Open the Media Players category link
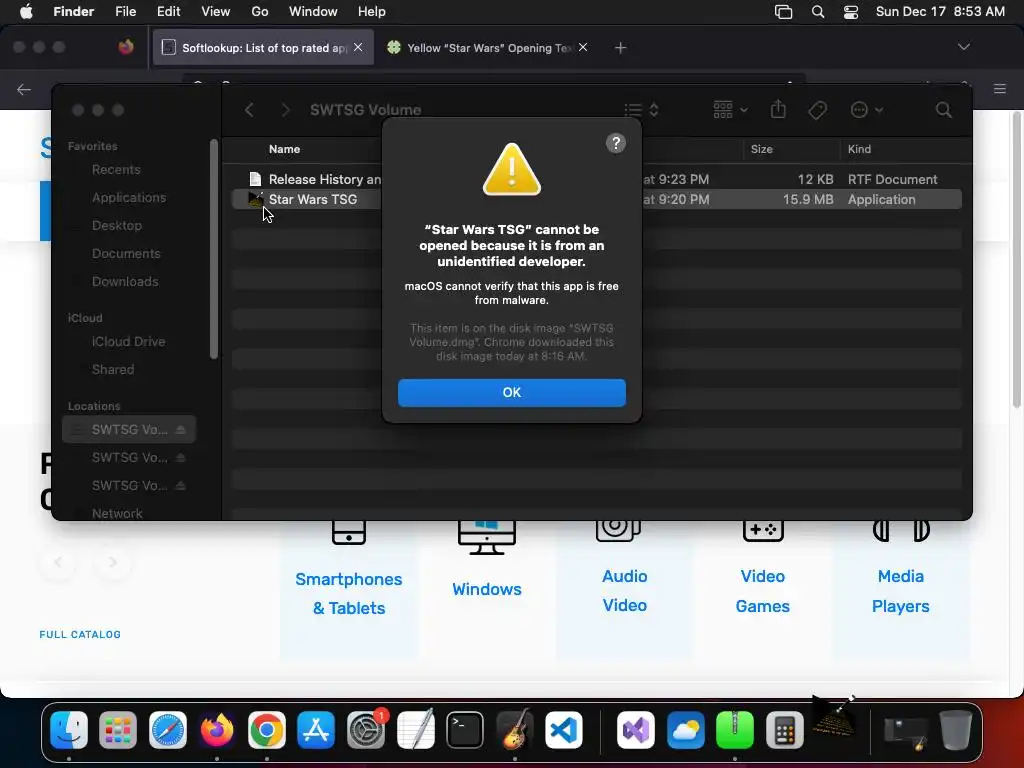Image resolution: width=1024 pixels, height=768 pixels. pyautogui.click(x=900, y=590)
